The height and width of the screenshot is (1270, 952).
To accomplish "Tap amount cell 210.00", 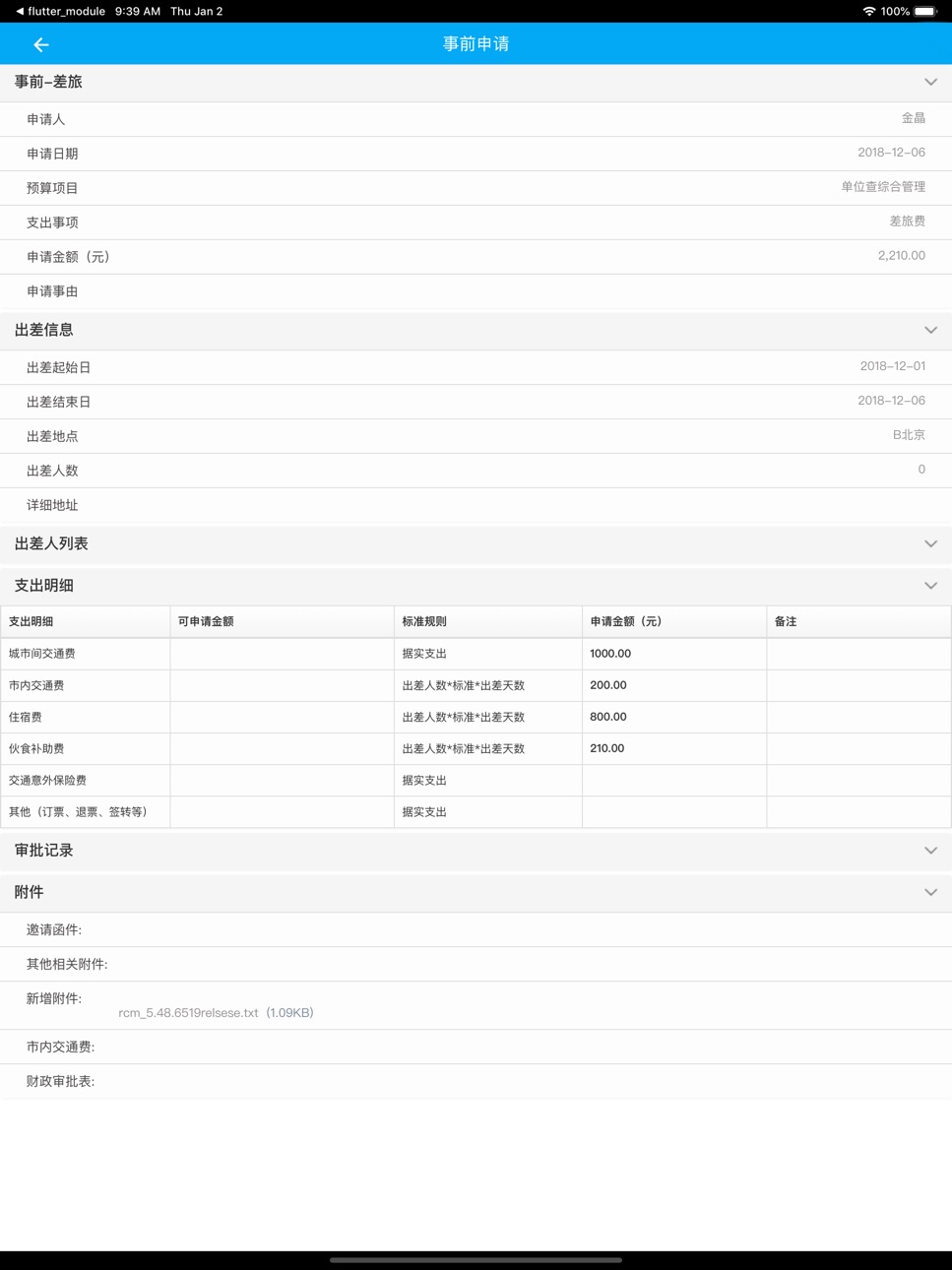I will (674, 748).
